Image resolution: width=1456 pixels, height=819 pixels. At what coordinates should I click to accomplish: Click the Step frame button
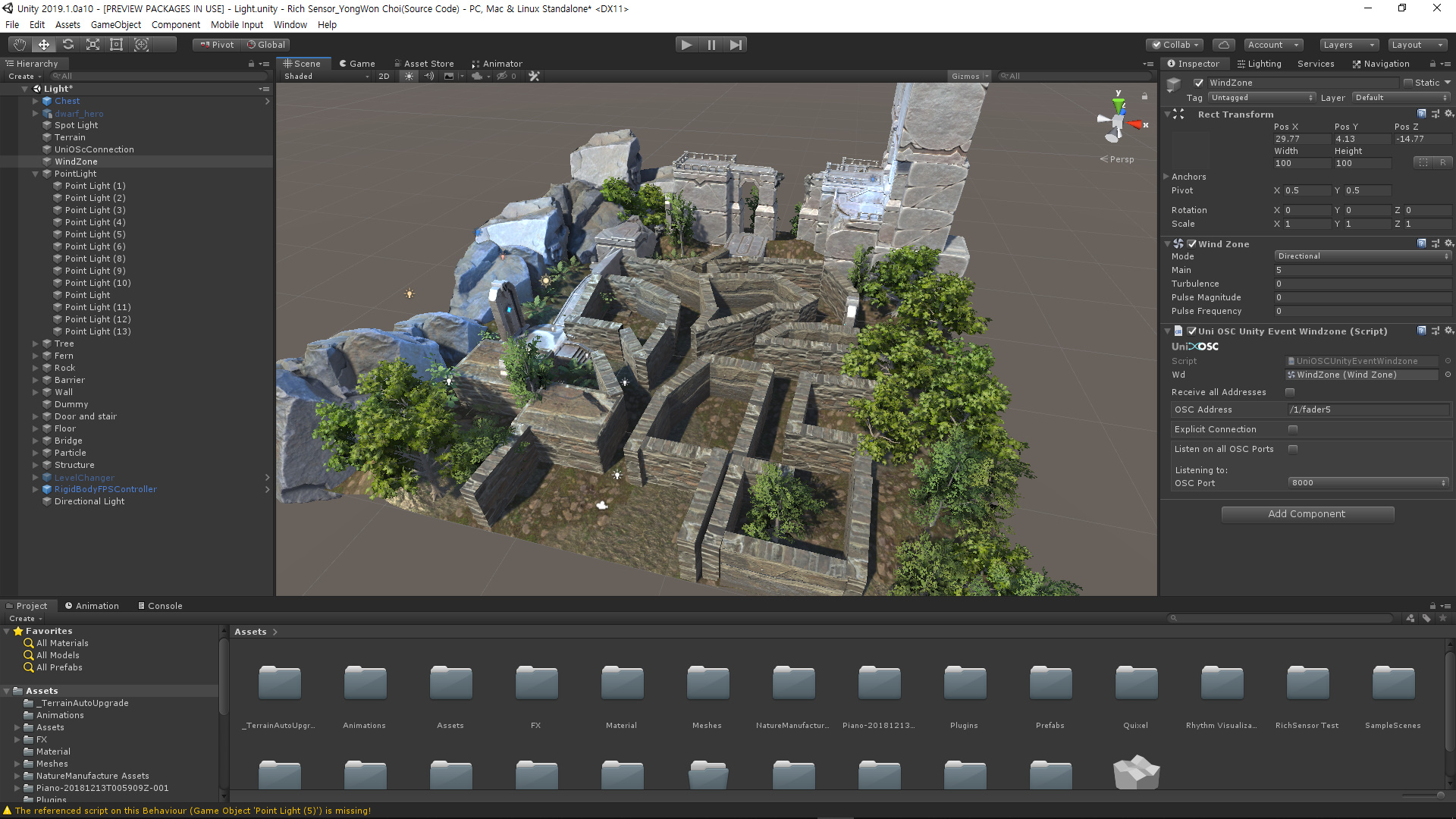click(x=736, y=45)
